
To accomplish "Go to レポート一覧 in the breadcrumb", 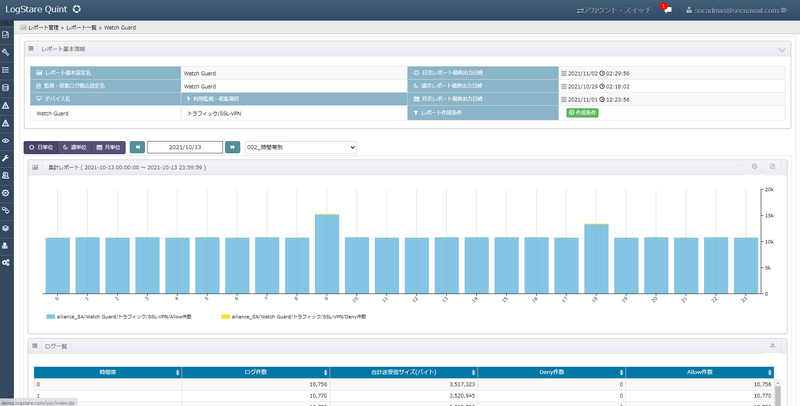I will coord(81,28).
